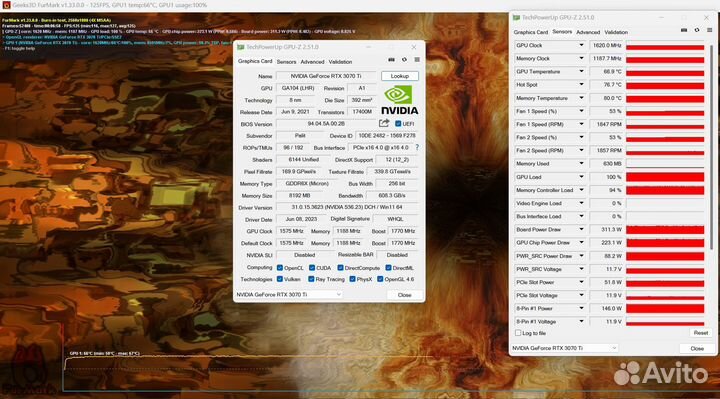Click the Driver Version field
The image size is (720, 399).
(347, 207)
